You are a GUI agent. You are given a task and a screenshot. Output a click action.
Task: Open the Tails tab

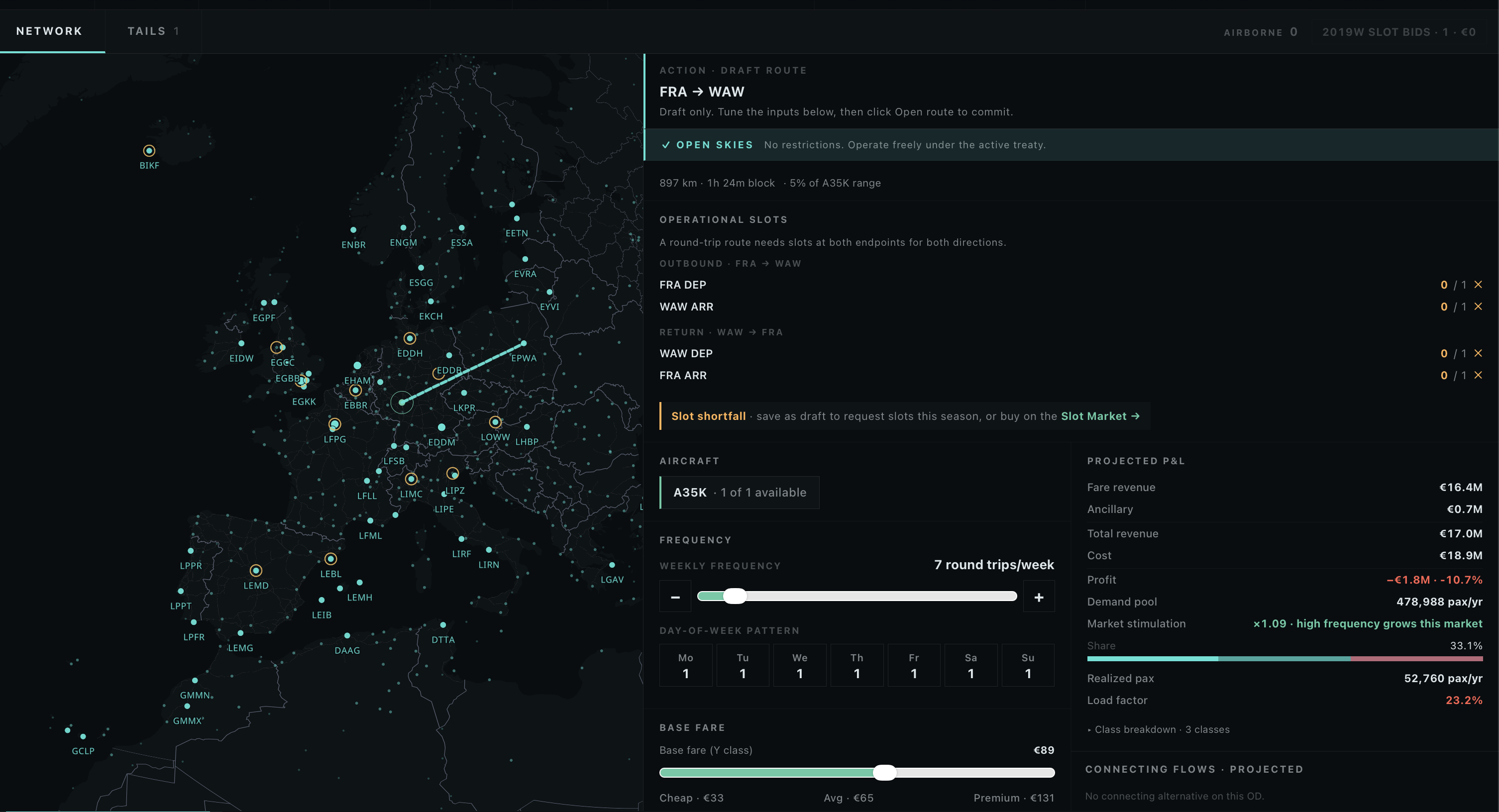click(x=153, y=31)
